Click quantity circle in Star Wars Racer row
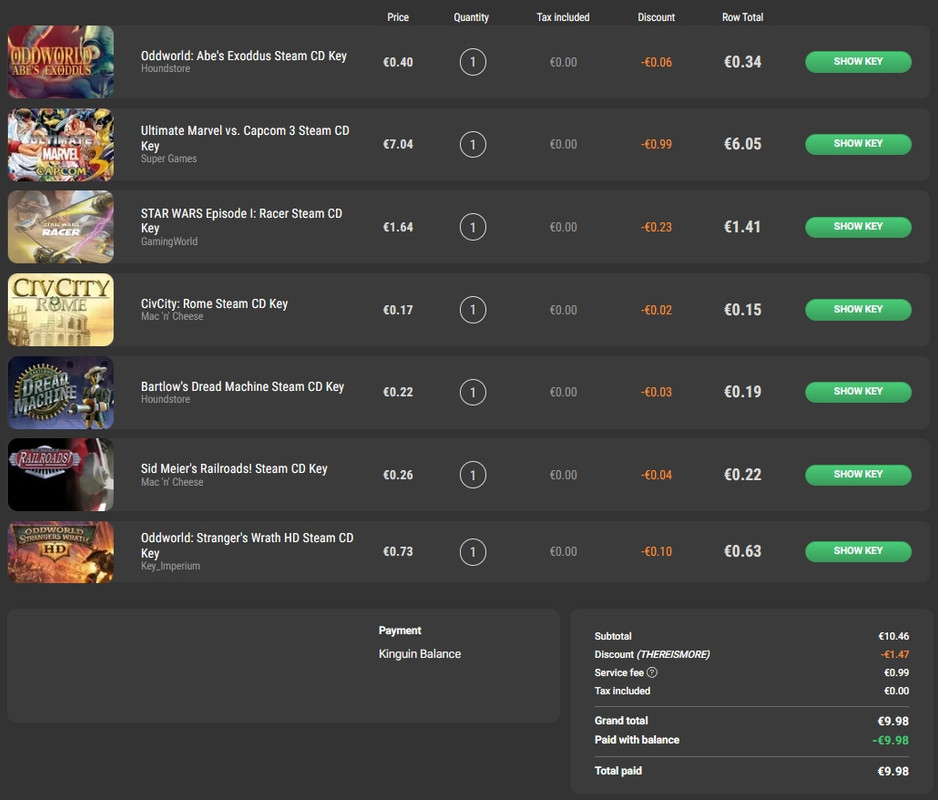This screenshot has width=938, height=800. 473,227
